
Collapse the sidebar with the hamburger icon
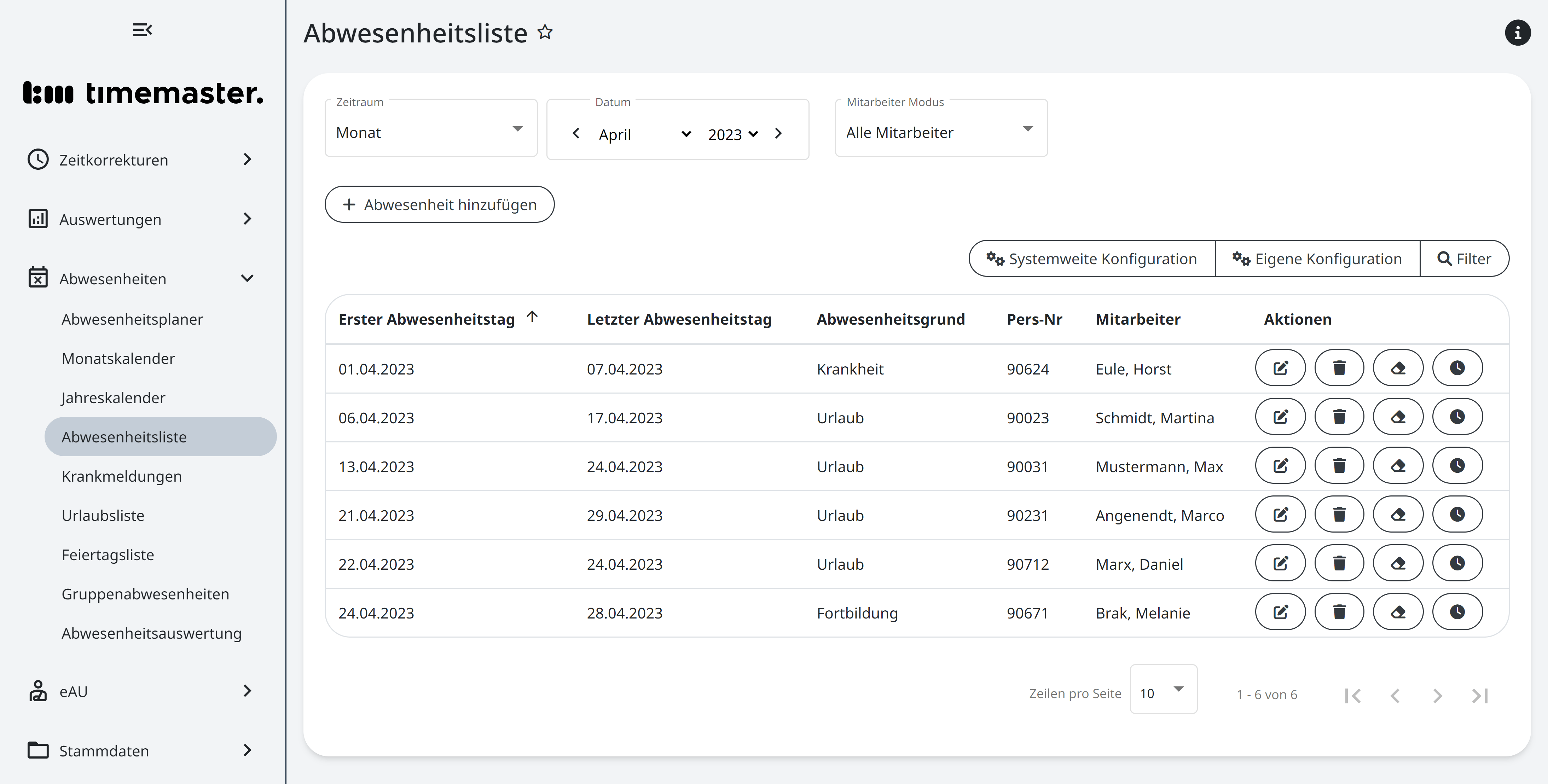tap(143, 29)
